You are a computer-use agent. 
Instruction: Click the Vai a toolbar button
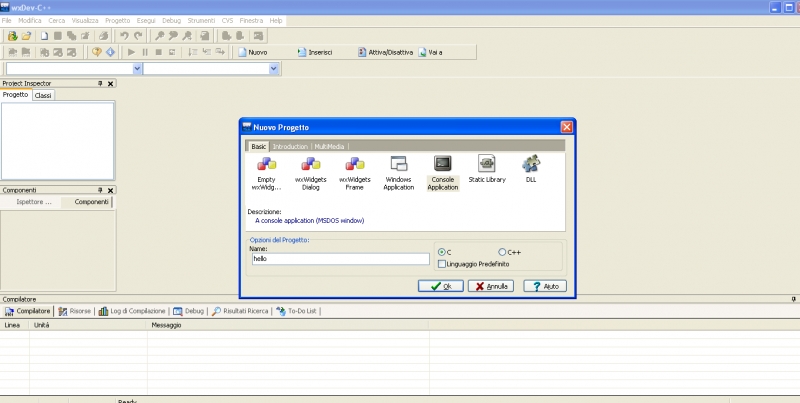tap(430, 52)
